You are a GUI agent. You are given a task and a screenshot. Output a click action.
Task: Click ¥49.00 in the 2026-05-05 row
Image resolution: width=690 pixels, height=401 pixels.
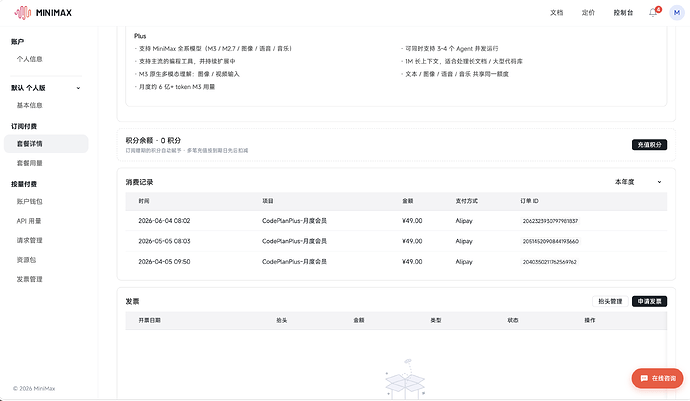coord(412,241)
